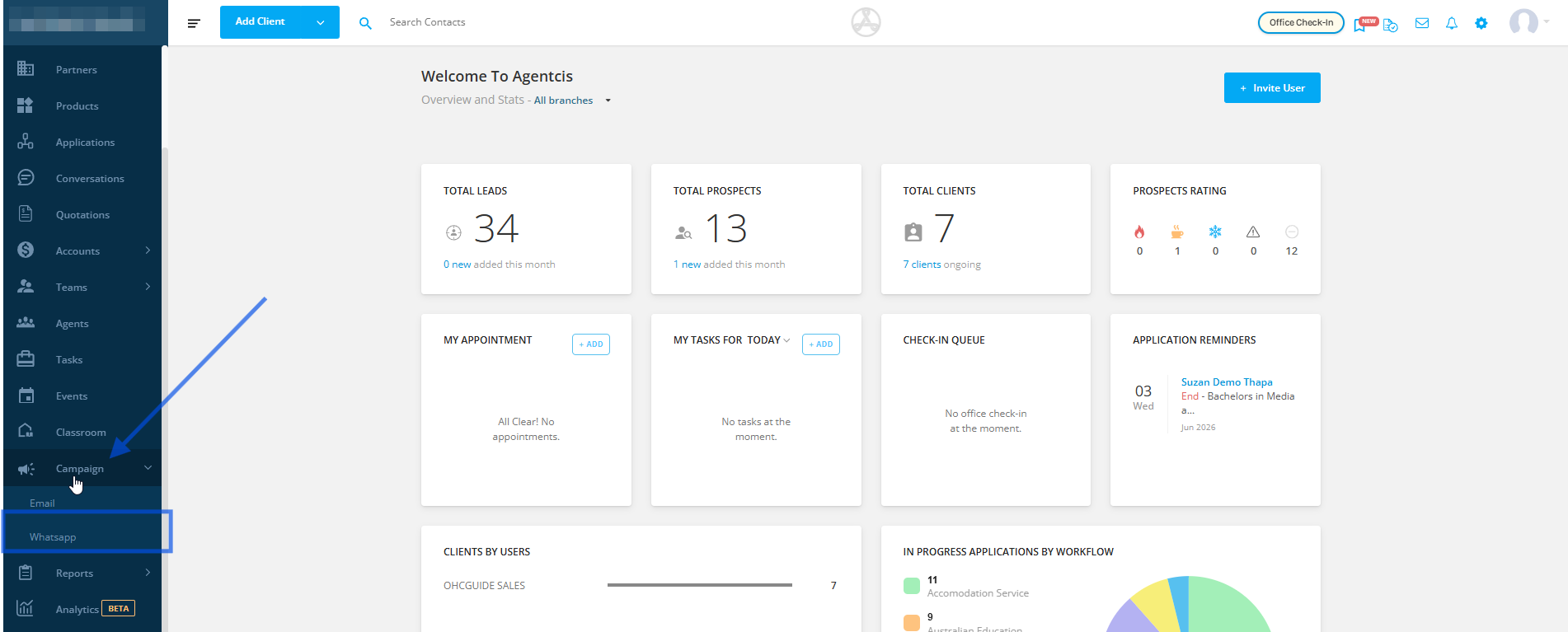This screenshot has width=1568, height=632.
Task: Click the Total Leads count 34
Action: pos(496,229)
